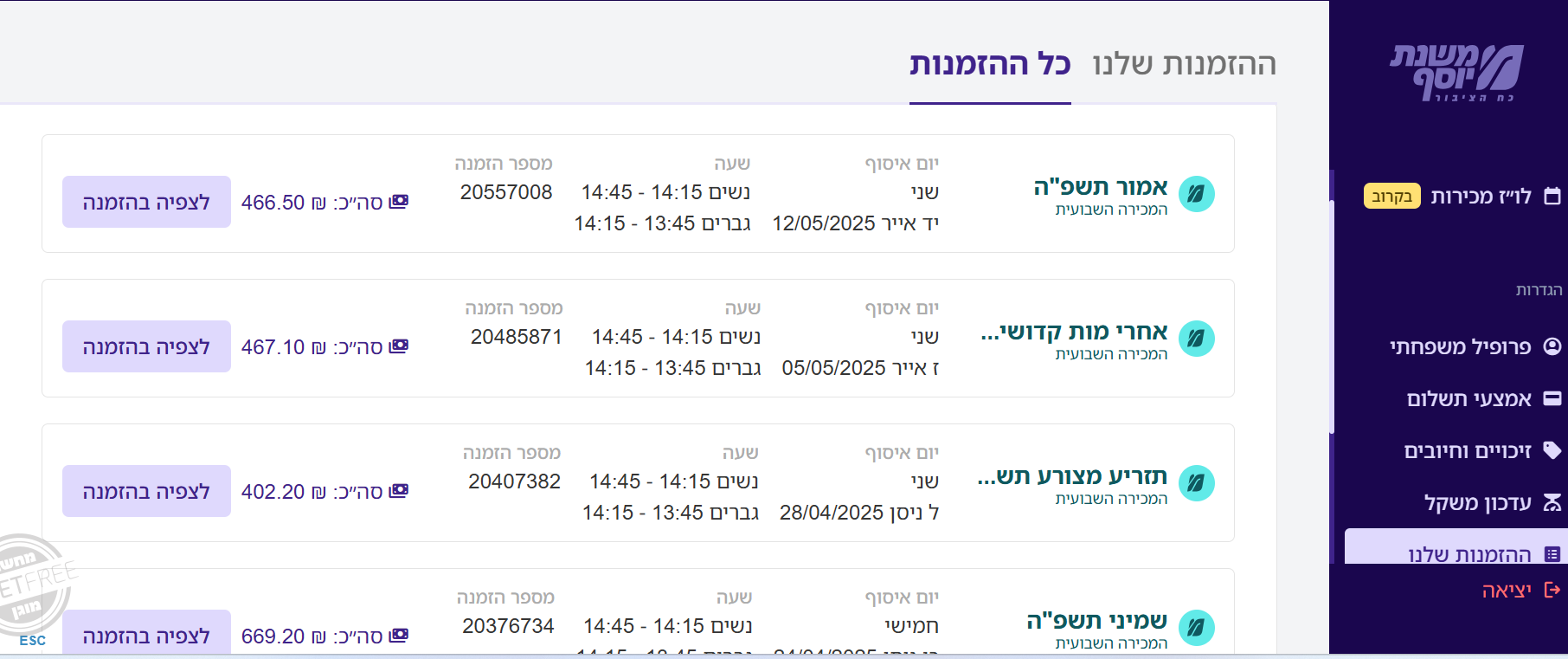View order 20407382 with לצפיה בהזמנה

146,491
